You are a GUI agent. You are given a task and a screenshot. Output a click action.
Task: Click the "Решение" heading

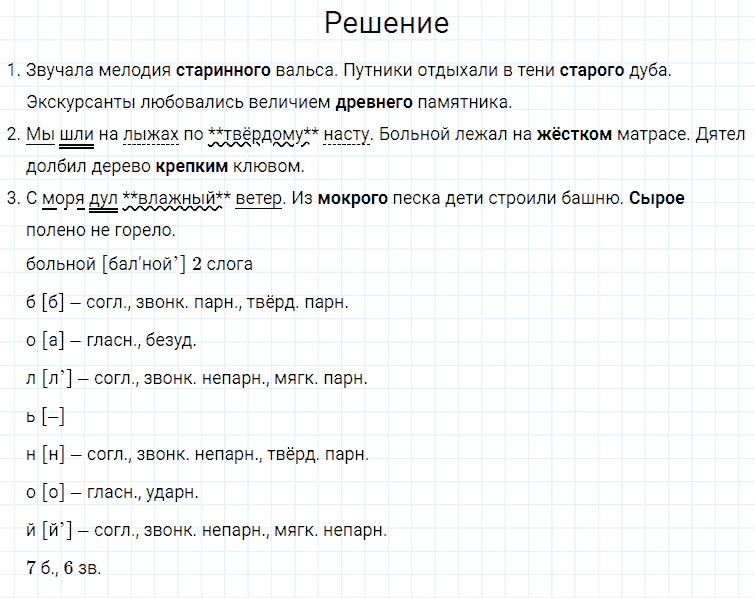click(x=387, y=24)
